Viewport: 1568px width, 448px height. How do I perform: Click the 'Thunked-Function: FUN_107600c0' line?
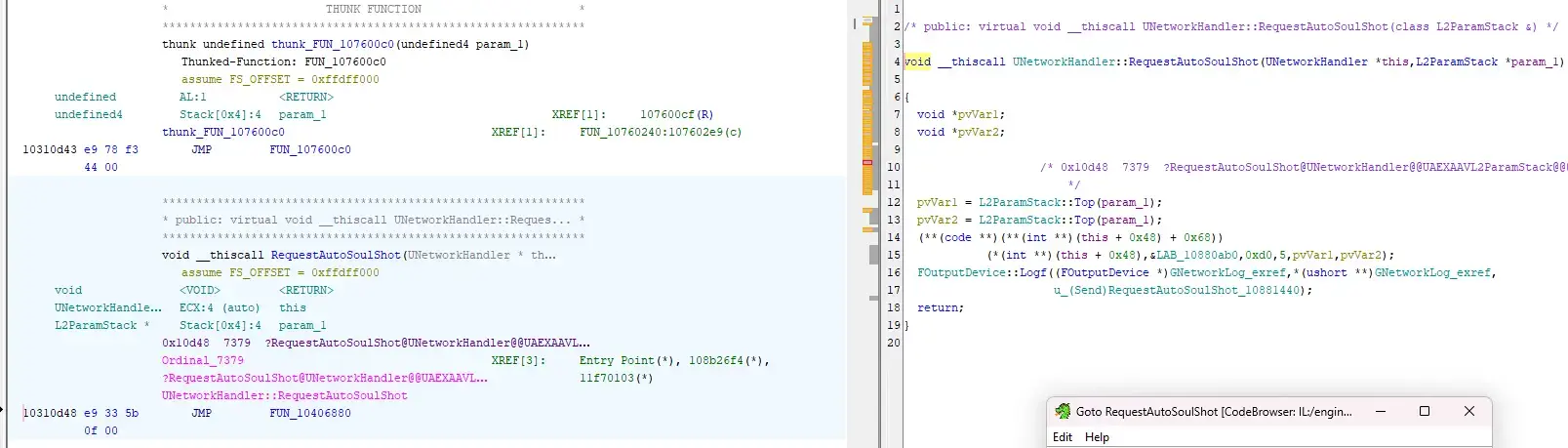tap(283, 61)
